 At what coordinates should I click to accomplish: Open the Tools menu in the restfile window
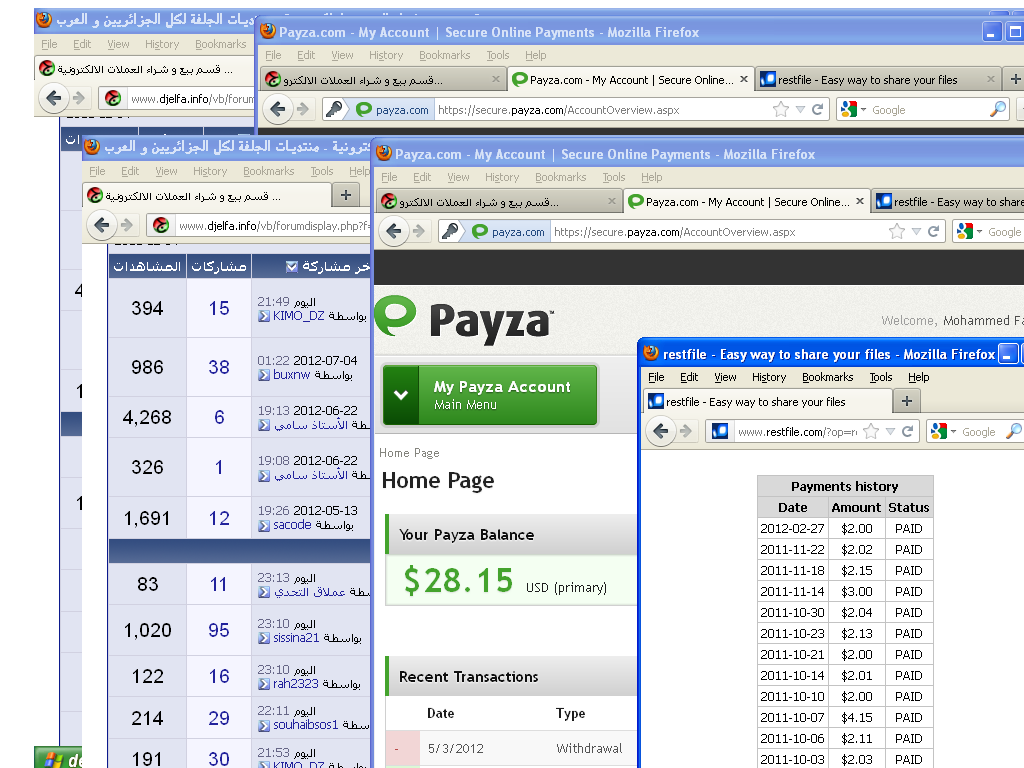(880, 377)
